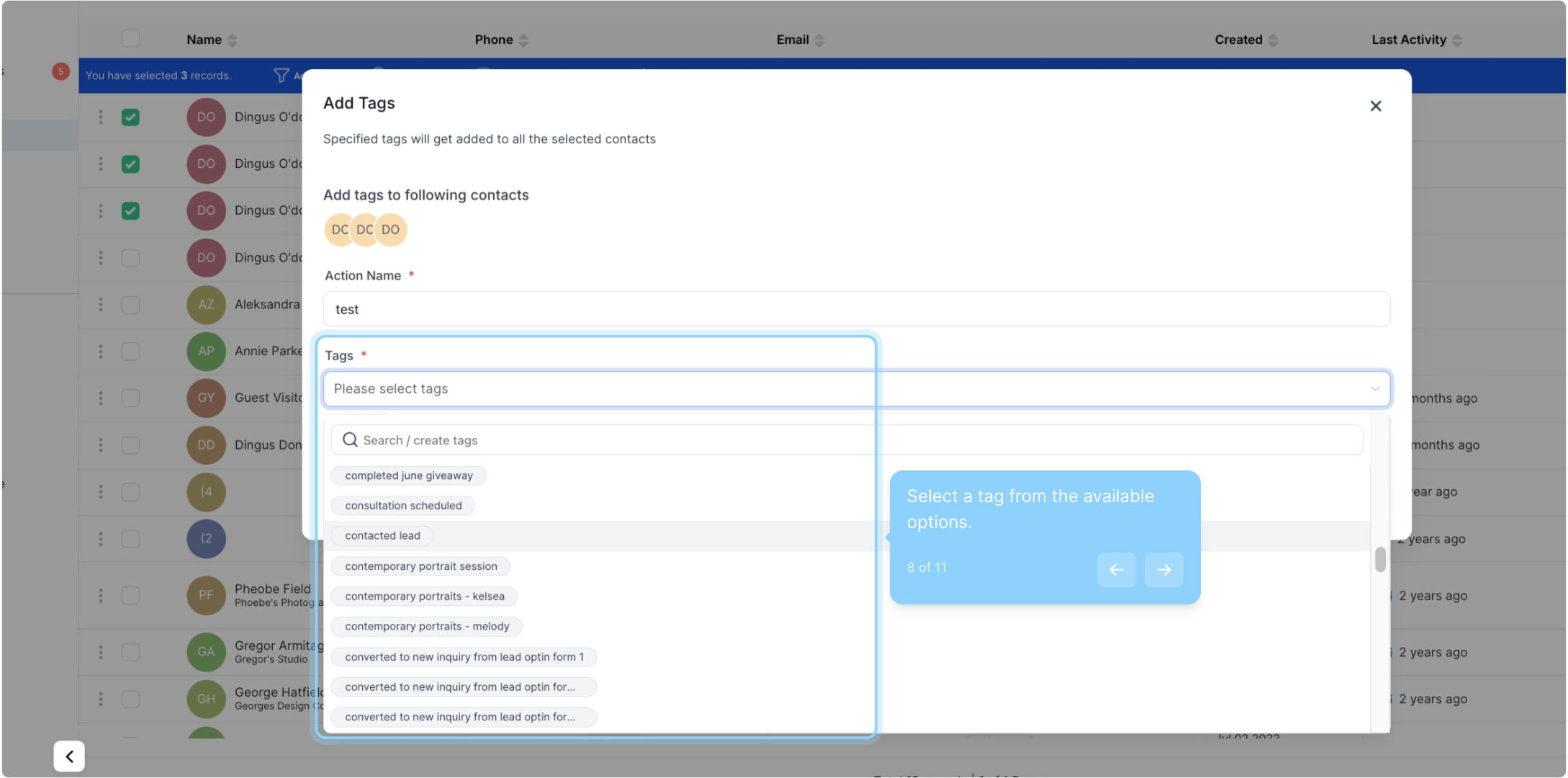Viewport: 1568px width, 778px height.
Task: Sort contacts by Created column arrows
Action: click(x=1273, y=40)
